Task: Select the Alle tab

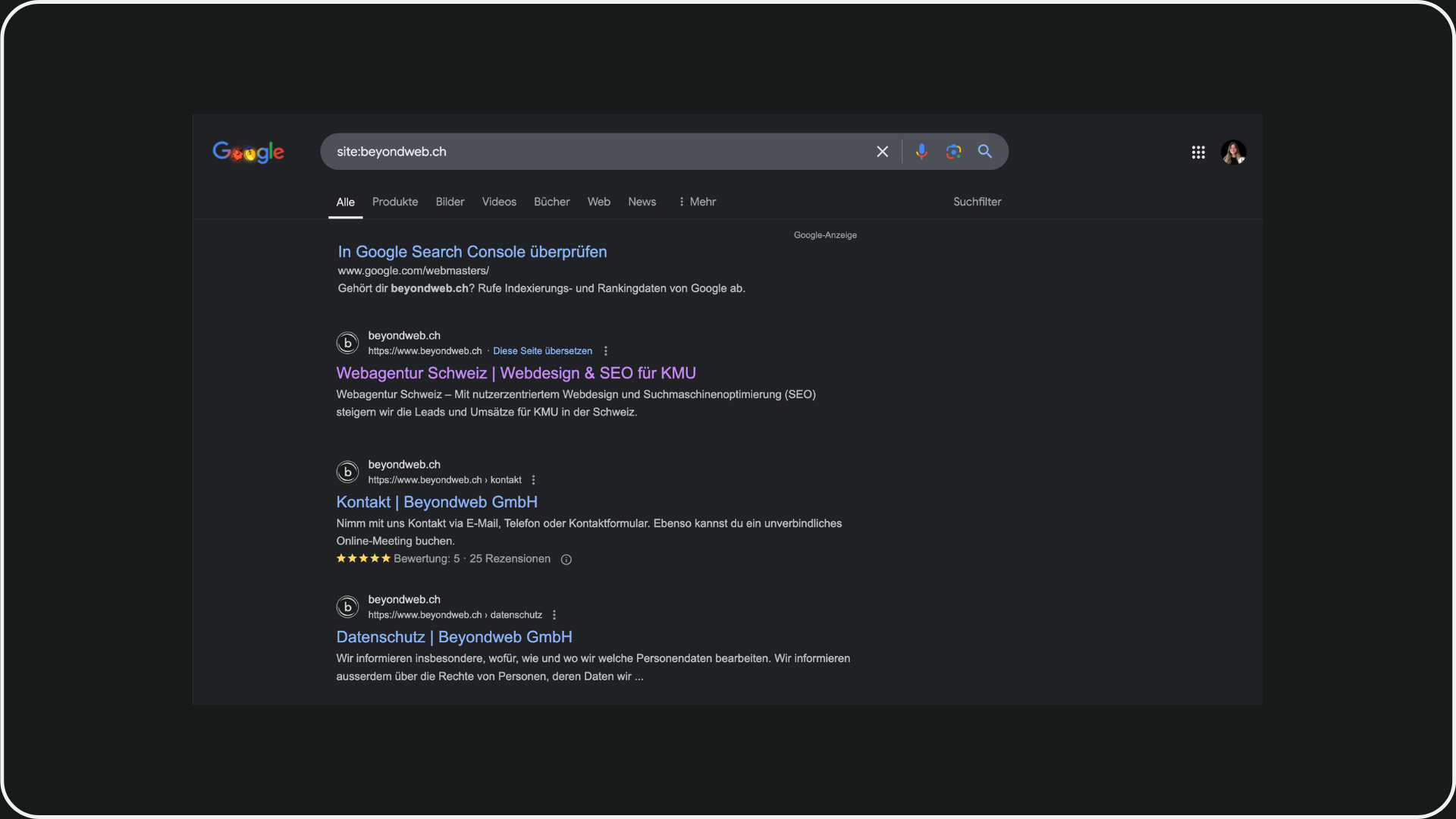Action: tap(345, 202)
